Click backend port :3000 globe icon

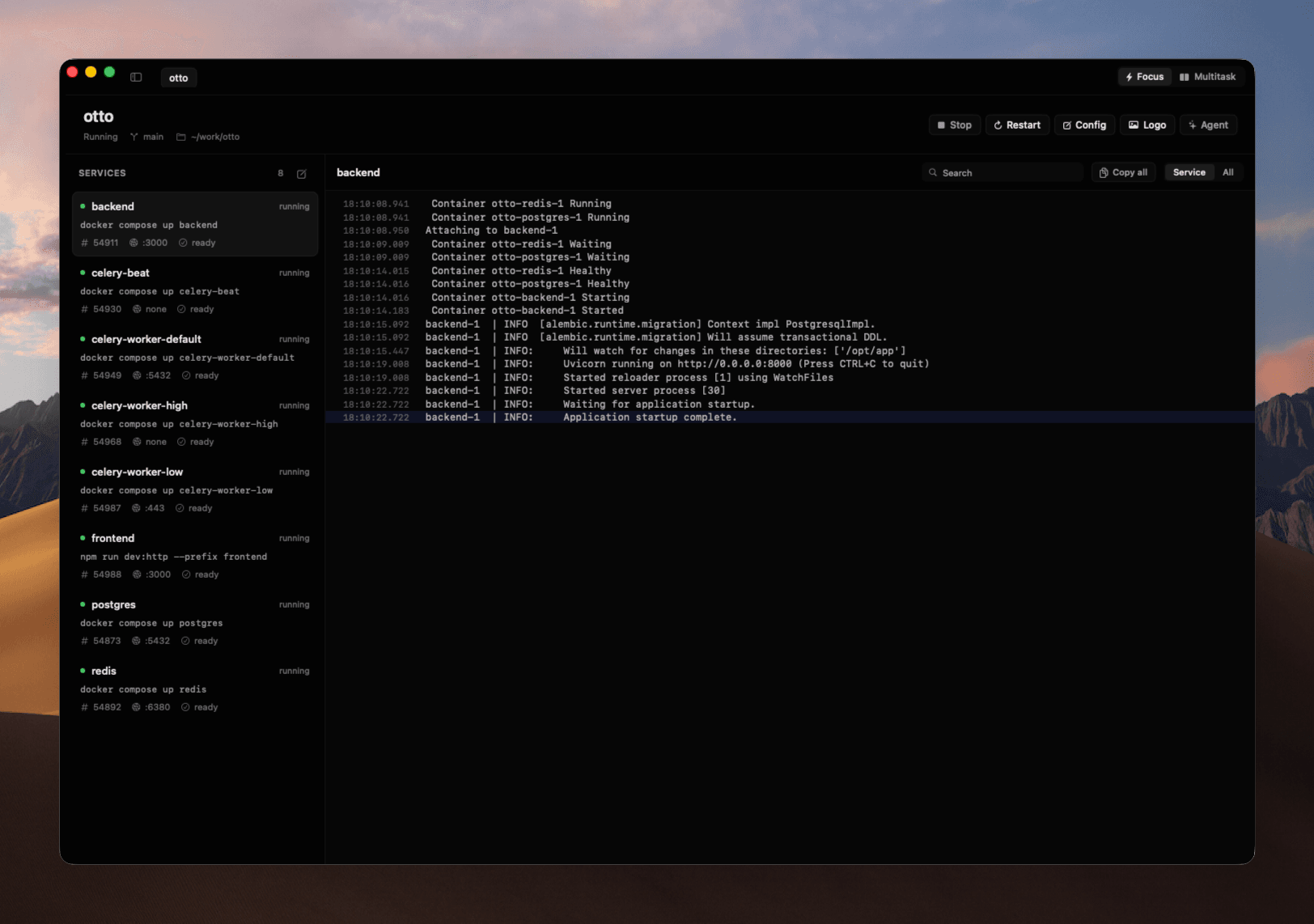tap(134, 243)
